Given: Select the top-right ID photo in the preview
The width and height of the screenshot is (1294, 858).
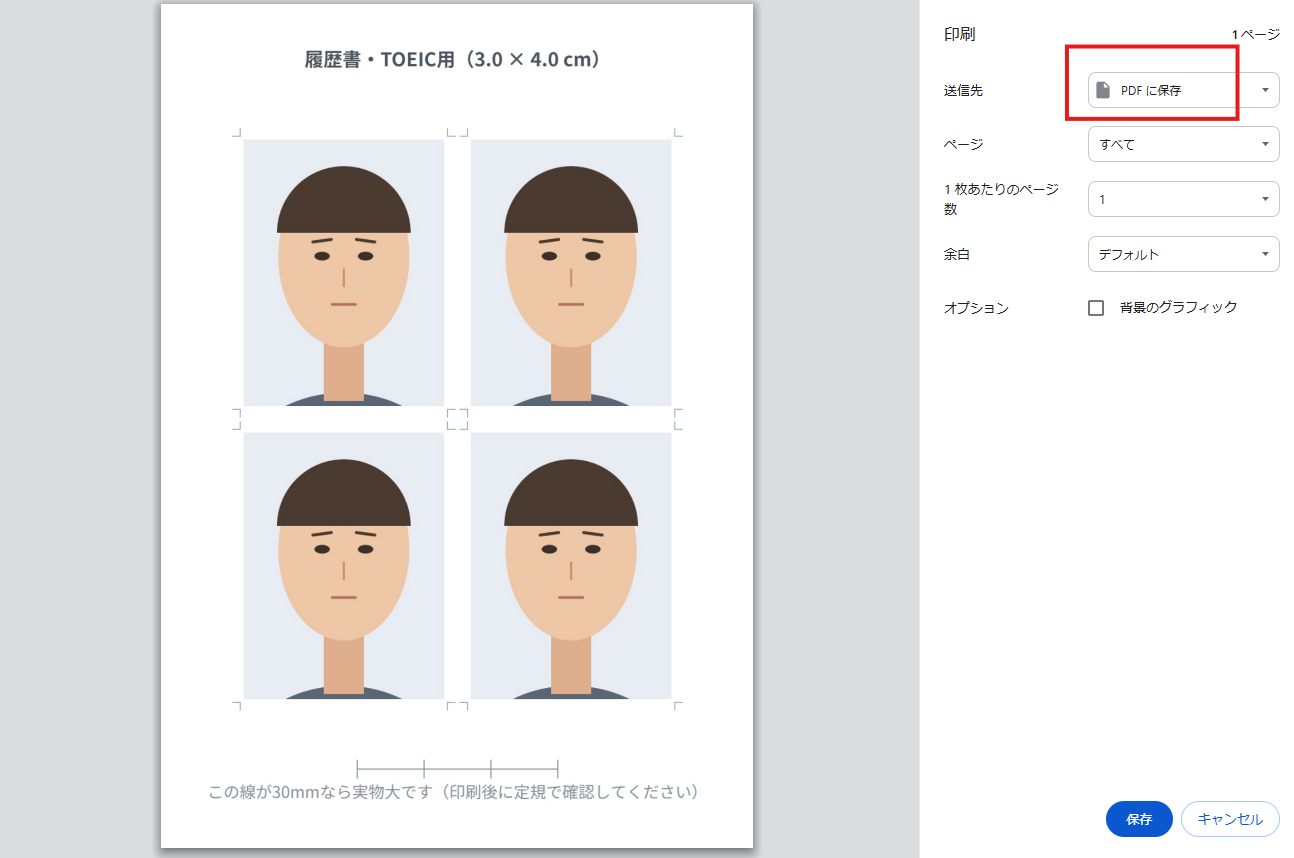Looking at the screenshot, I should pos(571,272).
